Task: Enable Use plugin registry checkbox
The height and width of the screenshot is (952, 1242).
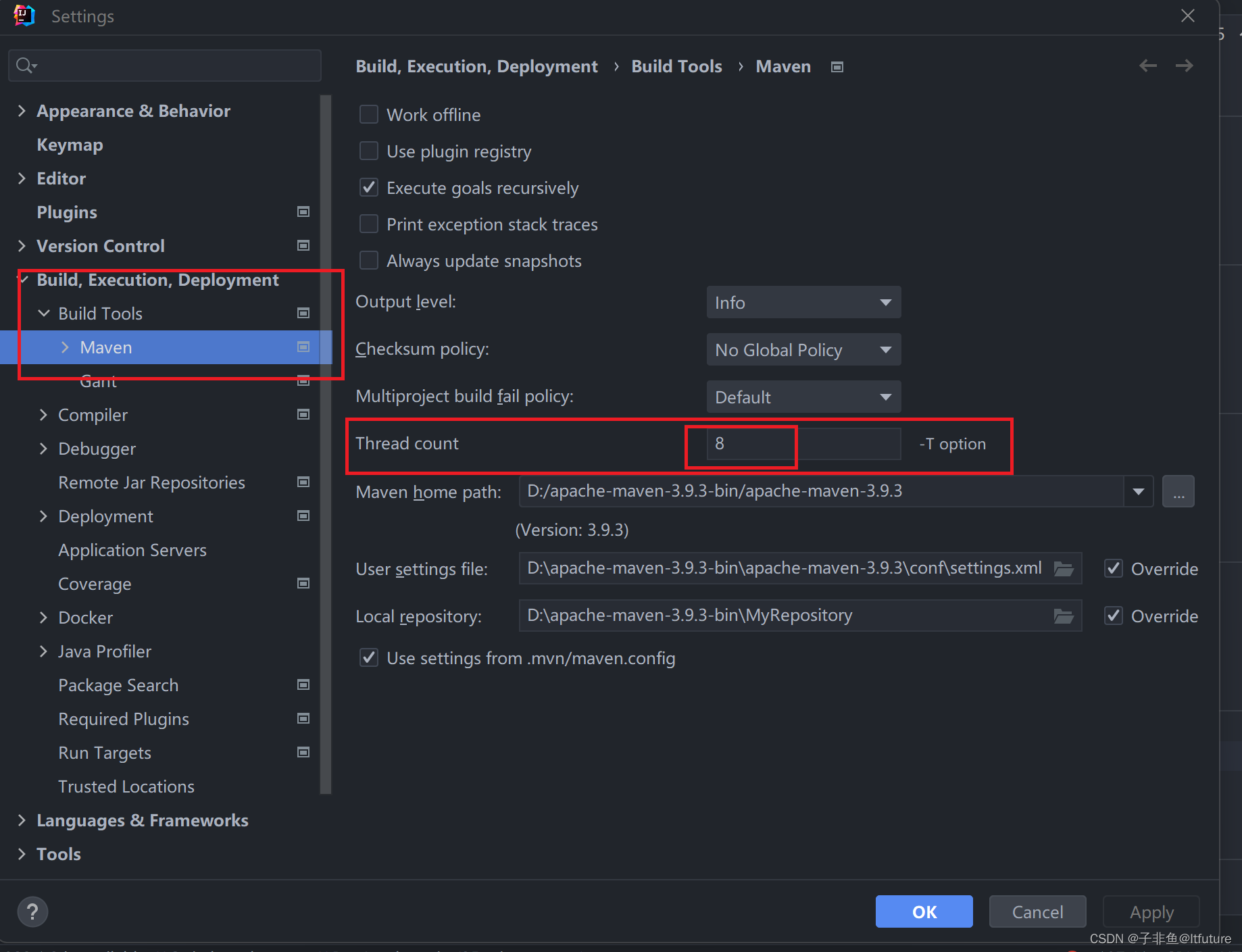Action: pos(369,151)
